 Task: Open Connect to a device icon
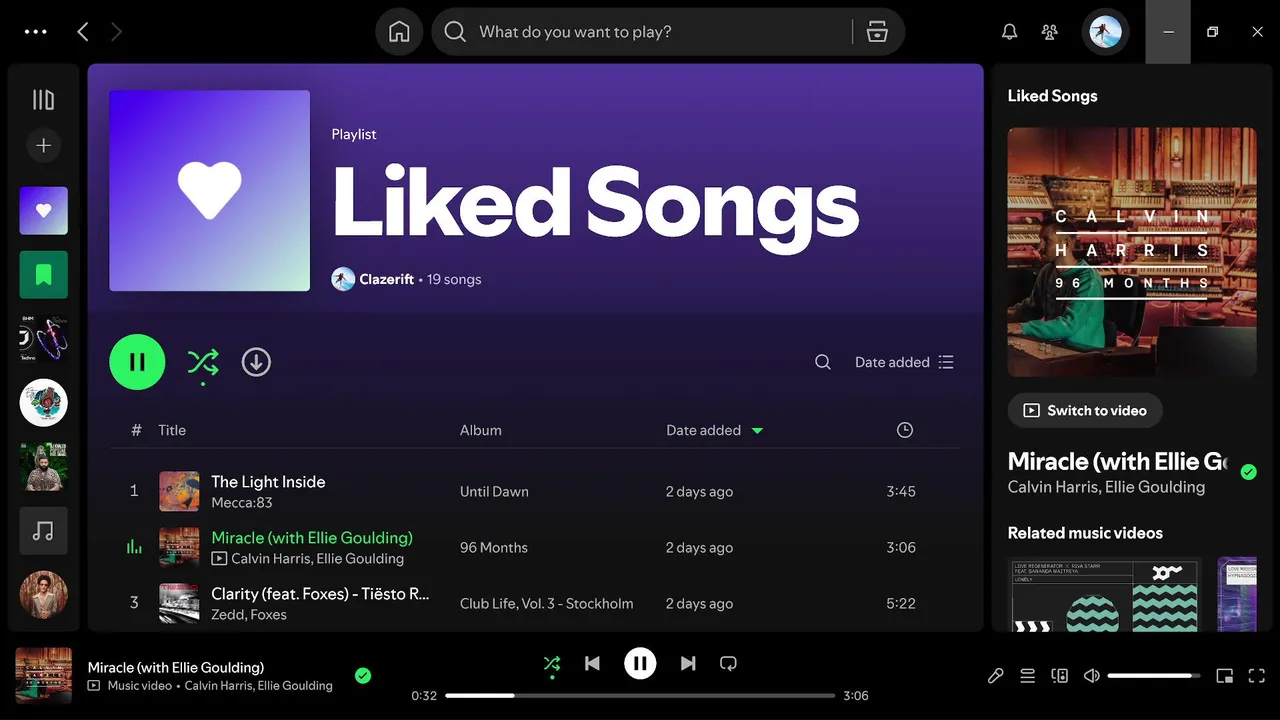tap(1060, 676)
